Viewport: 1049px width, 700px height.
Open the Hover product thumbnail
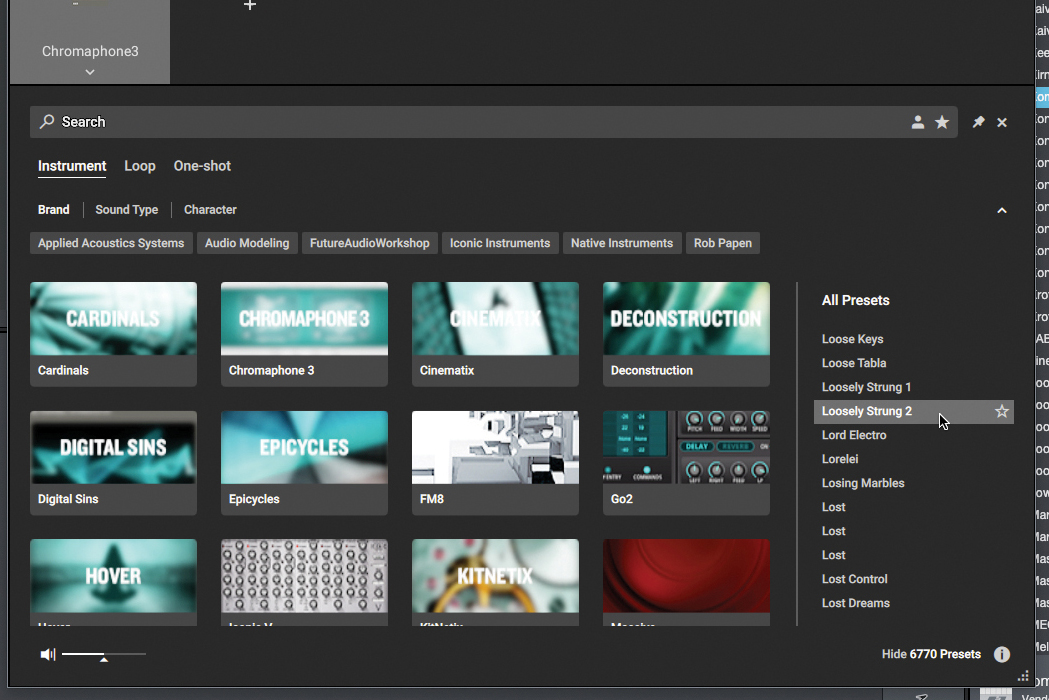[113, 582]
